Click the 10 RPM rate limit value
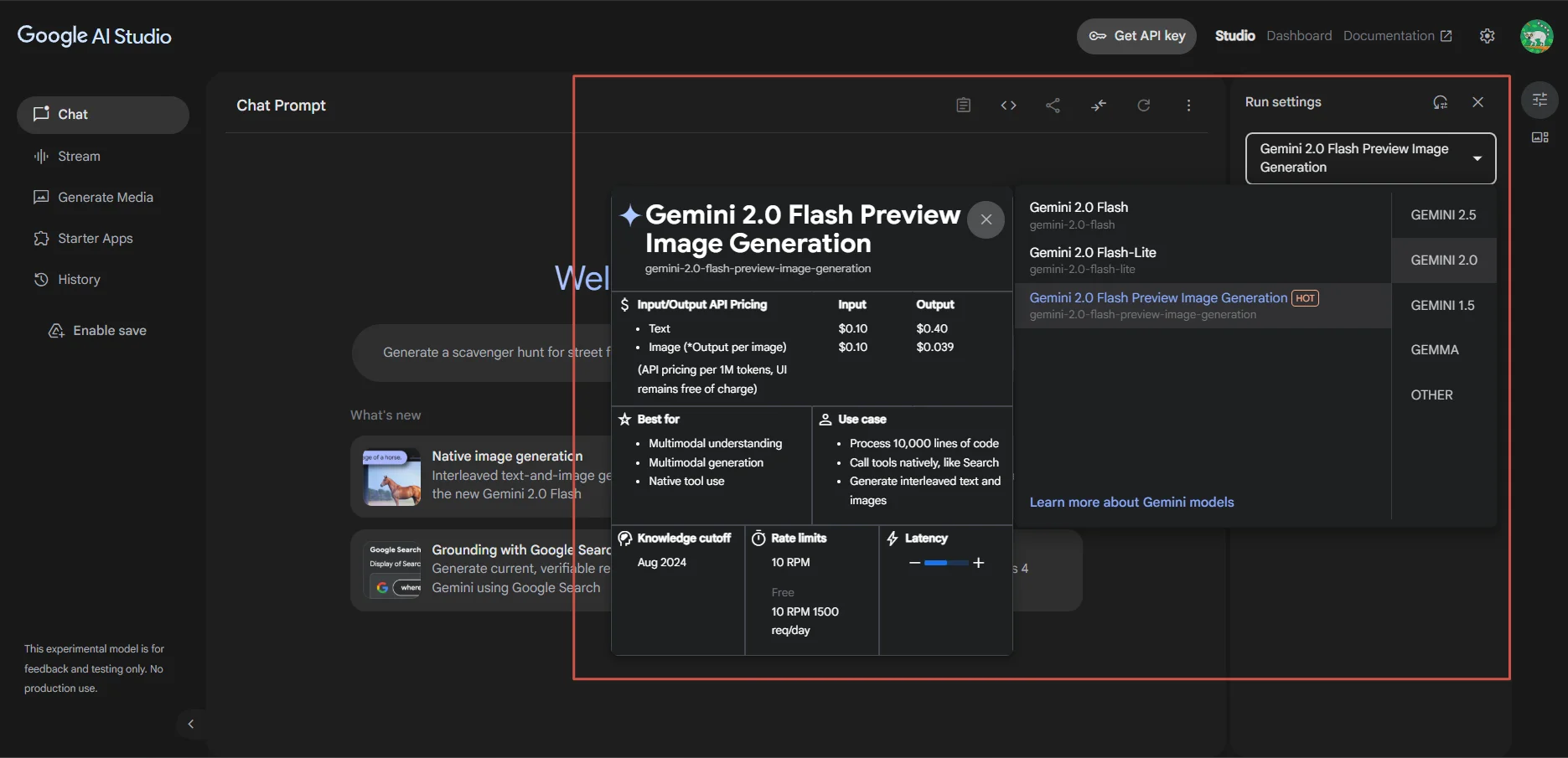This screenshot has width=1568, height=758. coord(790,563)
